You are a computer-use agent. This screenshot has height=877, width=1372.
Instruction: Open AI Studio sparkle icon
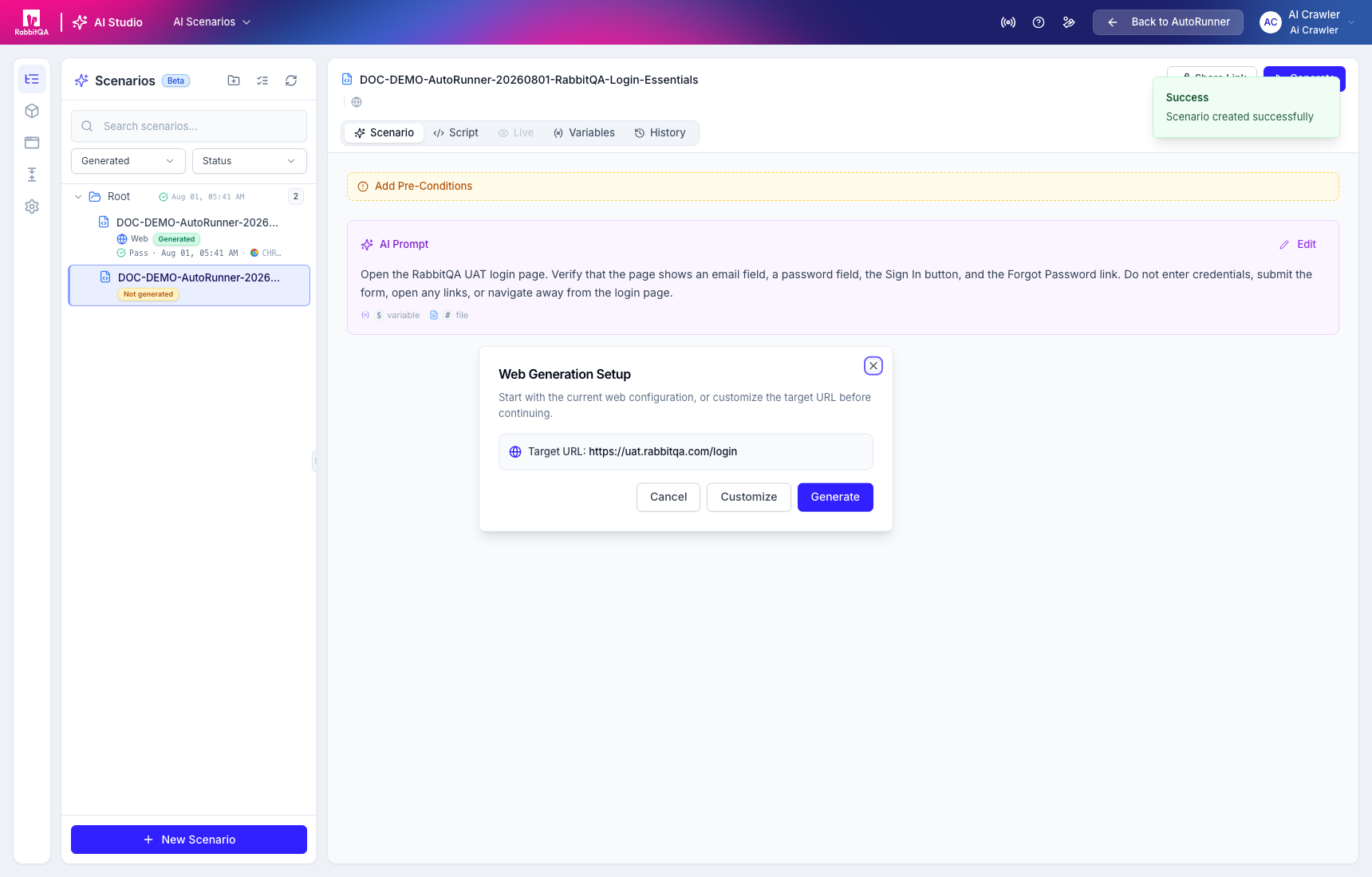pos(80,22)
